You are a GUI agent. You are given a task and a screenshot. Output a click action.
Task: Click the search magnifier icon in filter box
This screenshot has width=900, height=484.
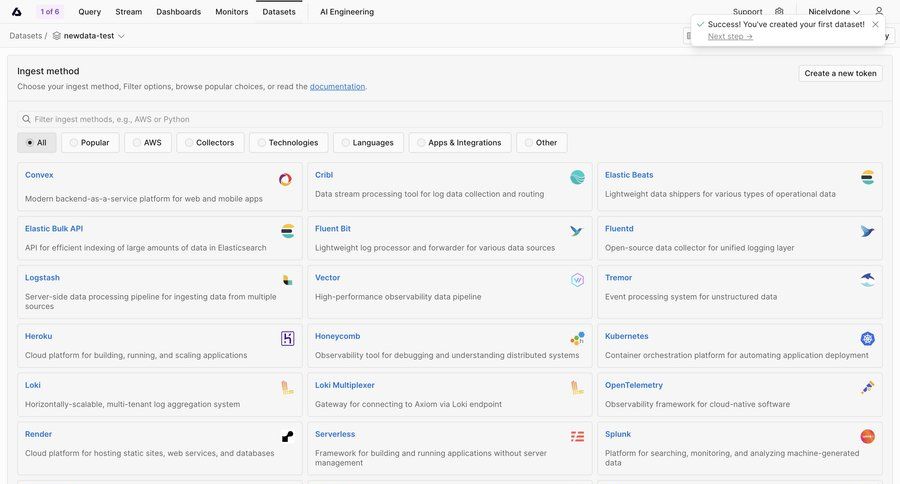click(x=26, y=119)
